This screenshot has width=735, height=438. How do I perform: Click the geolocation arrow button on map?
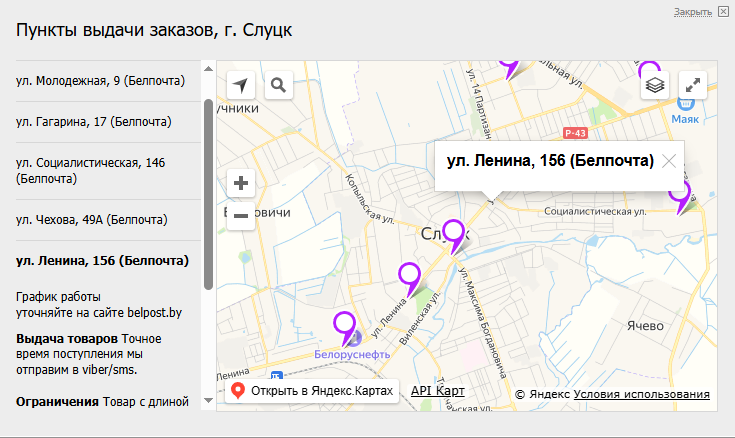coord(240,85)
